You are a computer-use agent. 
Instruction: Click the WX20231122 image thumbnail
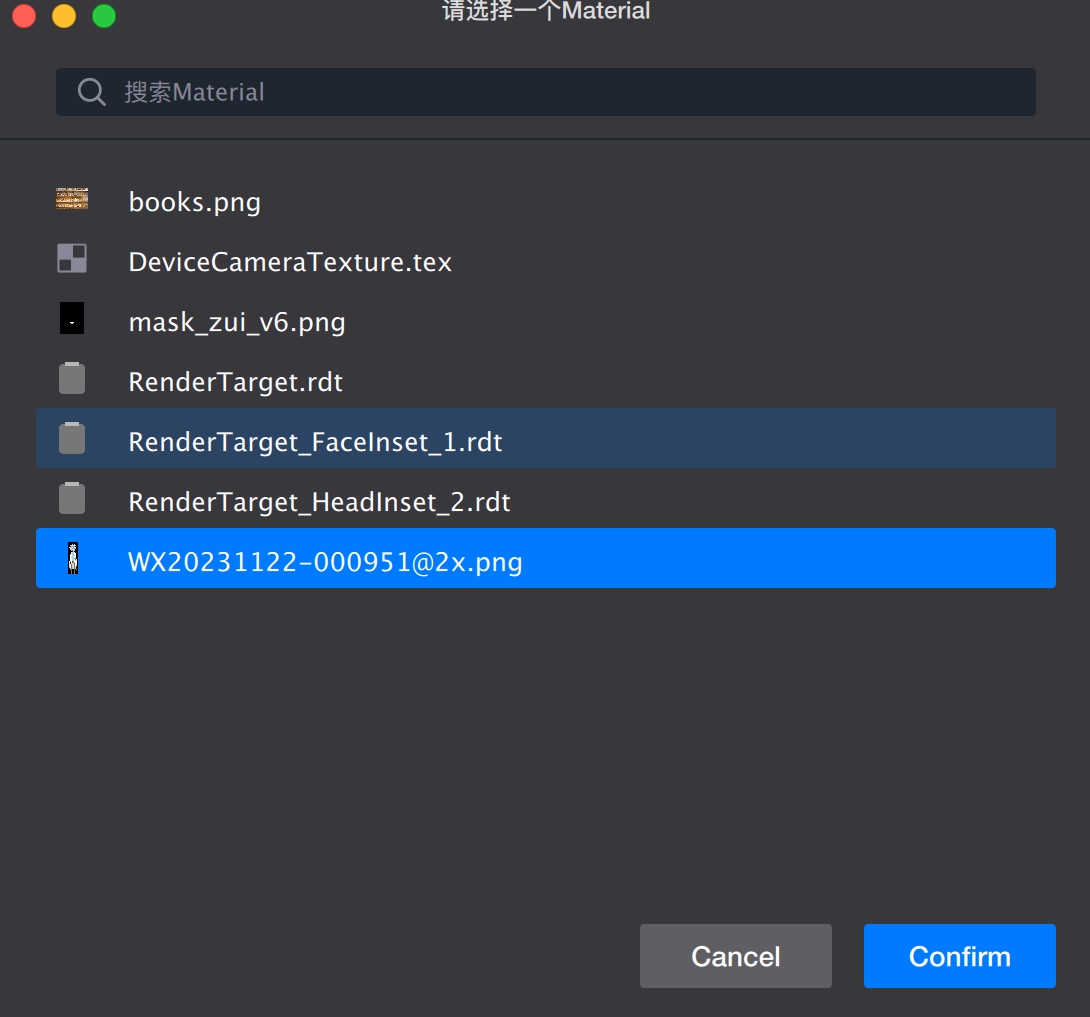click(x=72, y=559)
